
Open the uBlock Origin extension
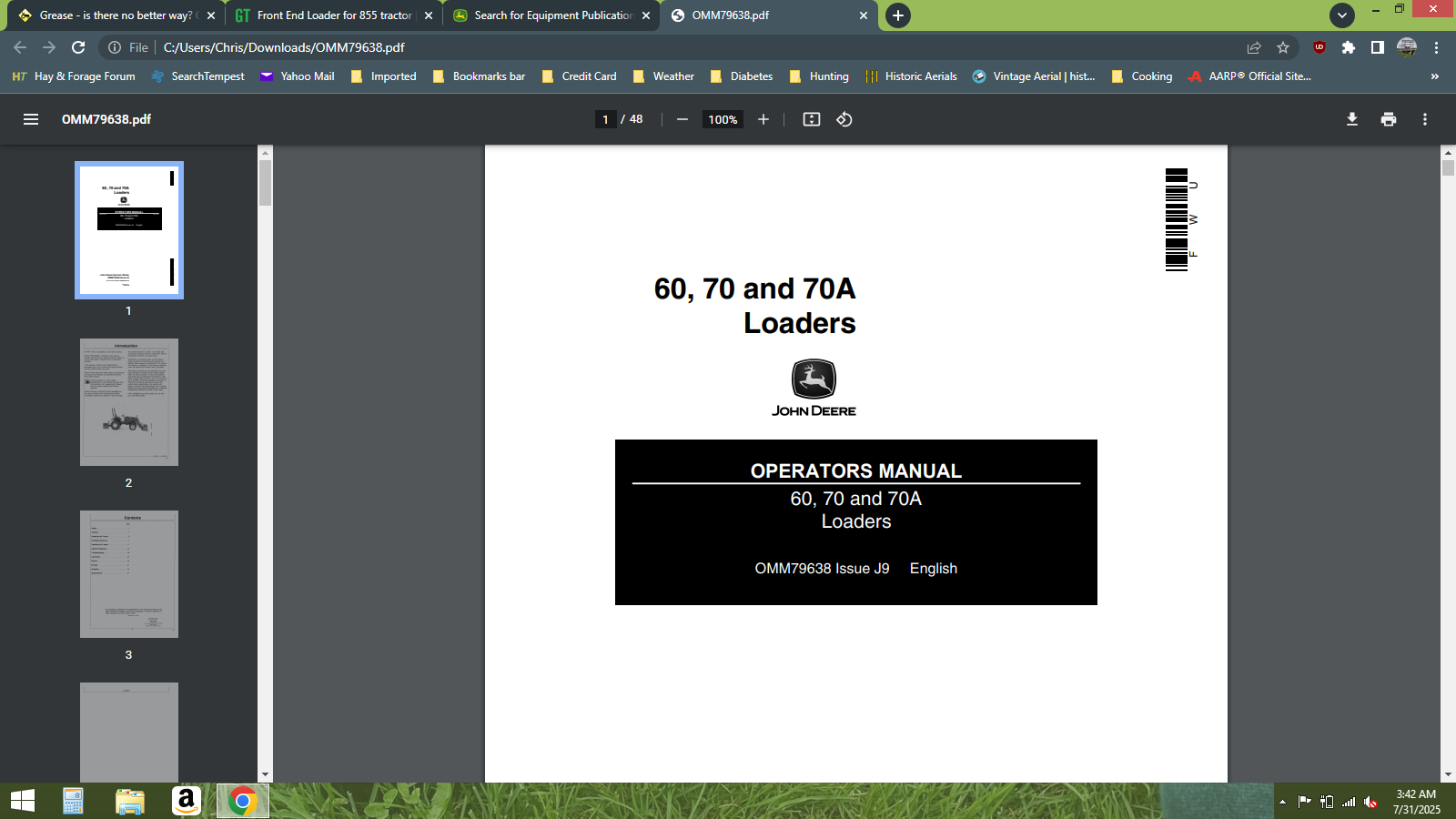click(1319, 47)
